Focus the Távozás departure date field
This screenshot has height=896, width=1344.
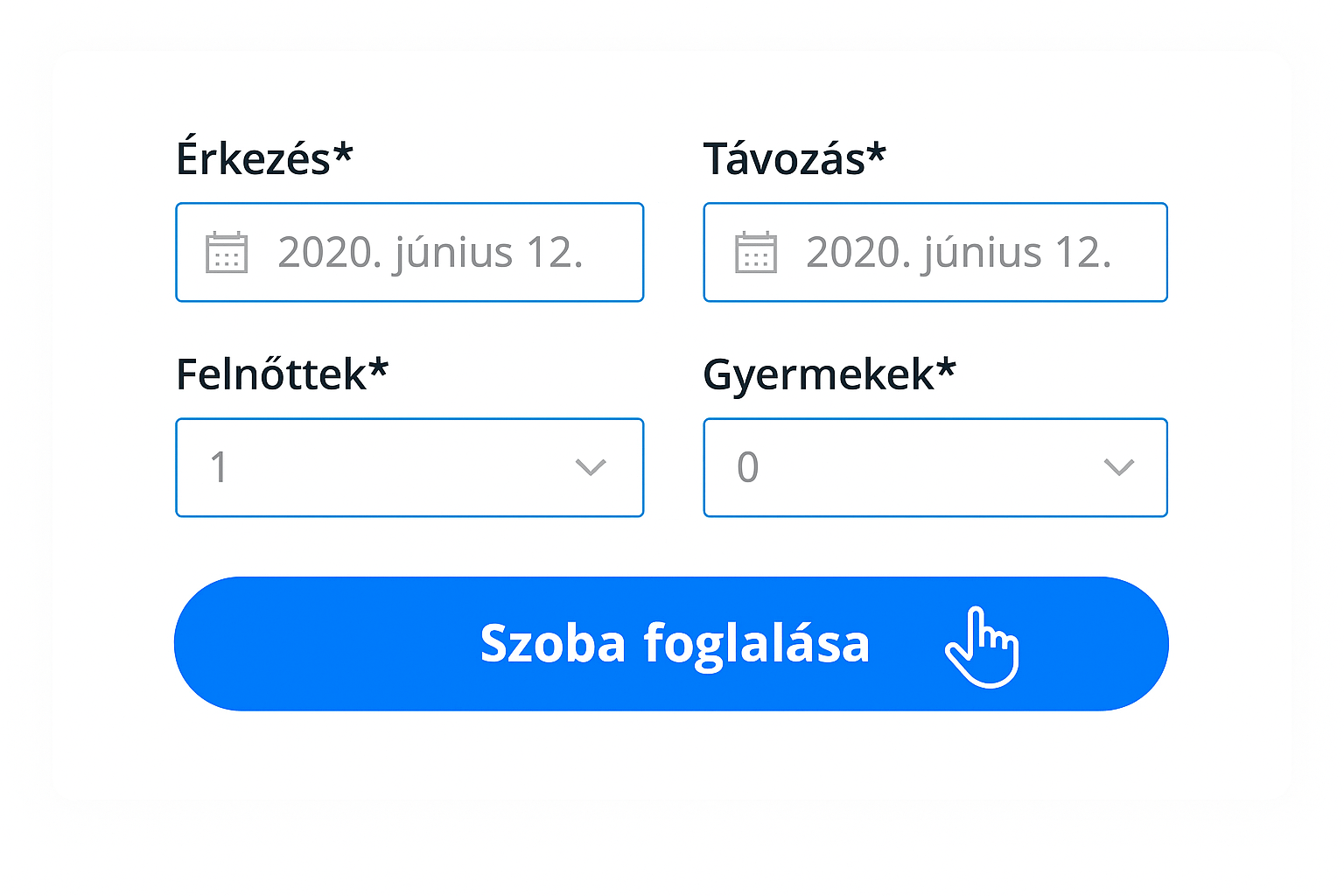tap(935, 252)
